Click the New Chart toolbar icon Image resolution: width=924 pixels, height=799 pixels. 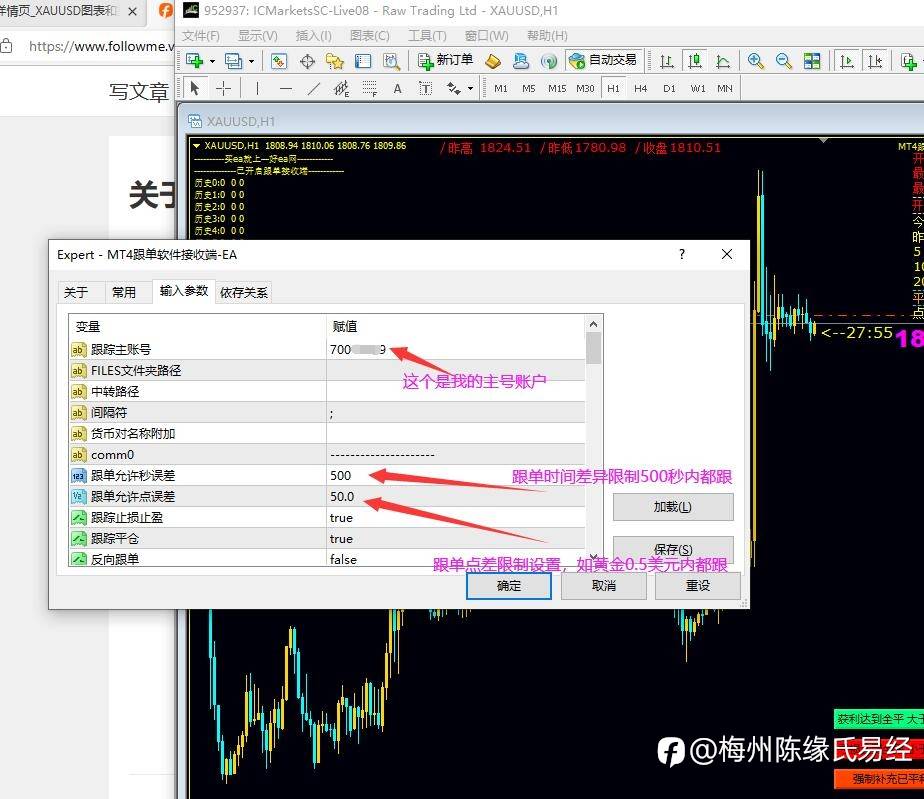point(194,61)
